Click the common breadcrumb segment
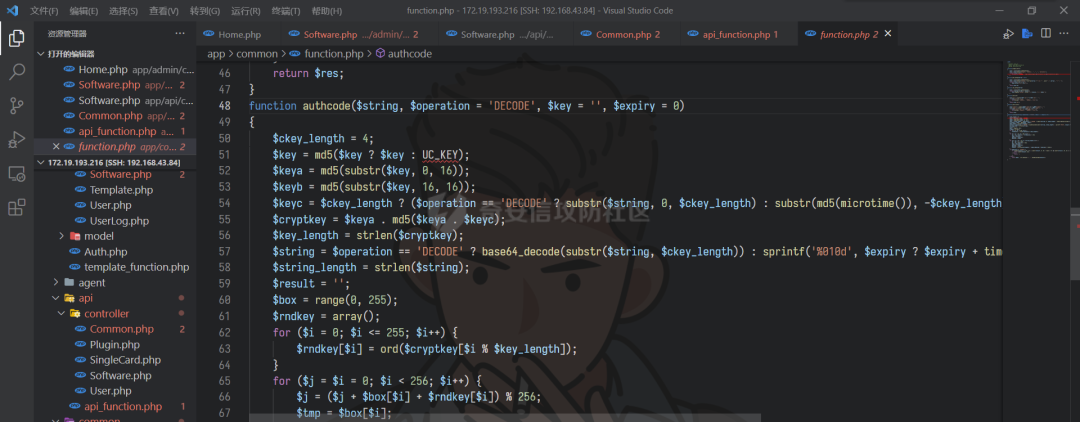 257,53
